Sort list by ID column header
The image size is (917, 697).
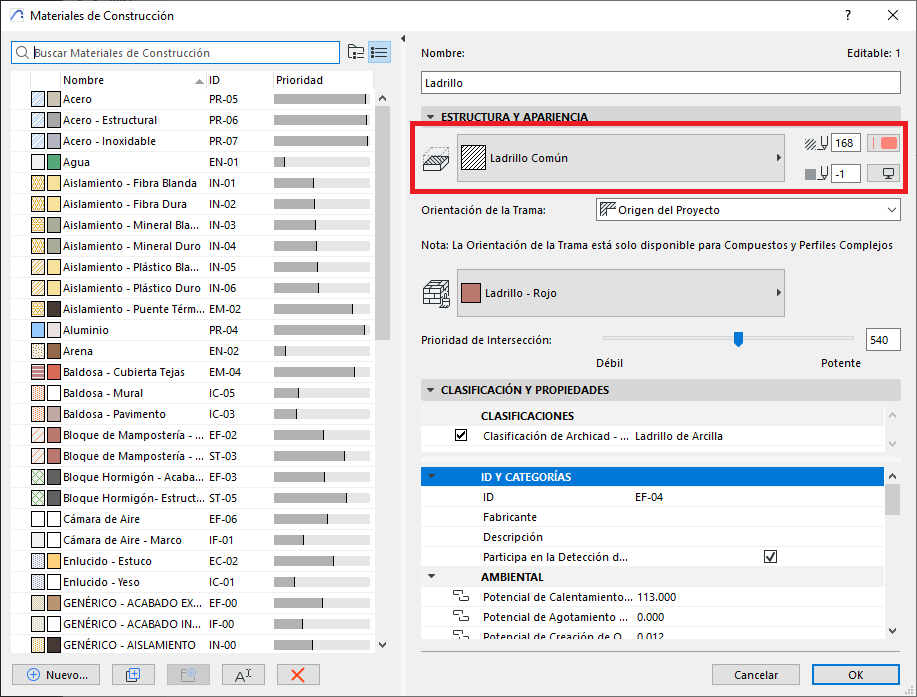(x=236, y=80)
